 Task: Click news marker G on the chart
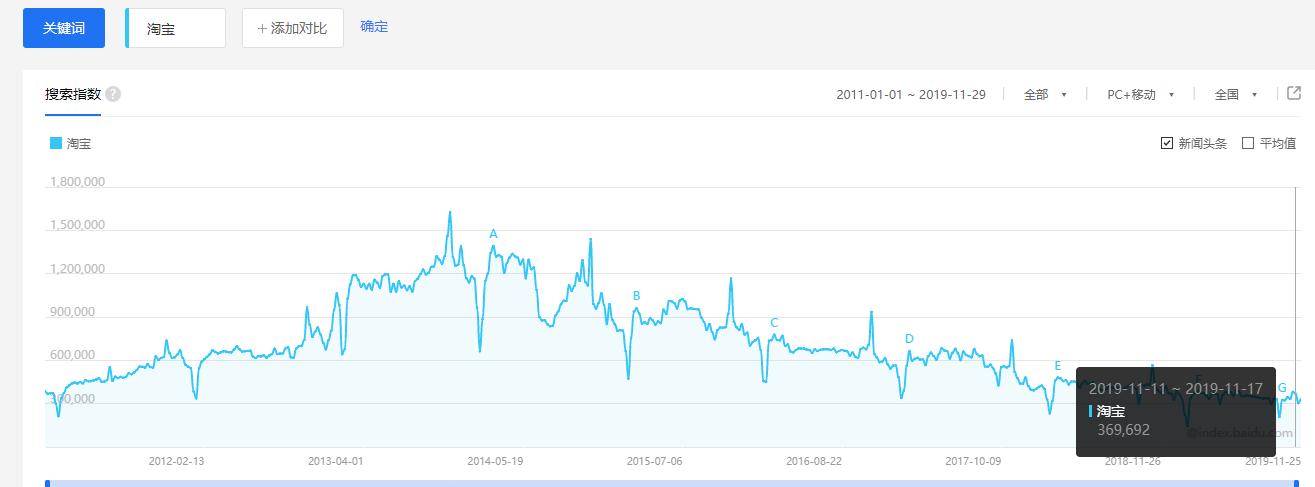point(1283,388)
